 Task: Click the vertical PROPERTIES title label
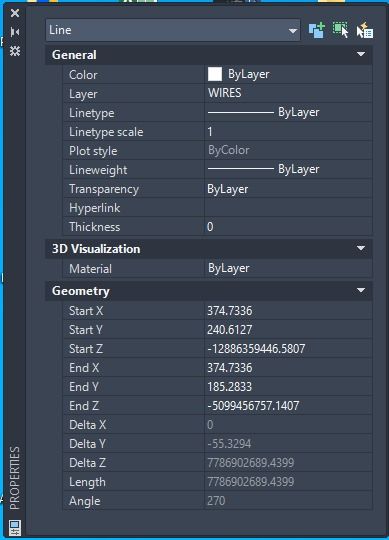click(15, 478)
